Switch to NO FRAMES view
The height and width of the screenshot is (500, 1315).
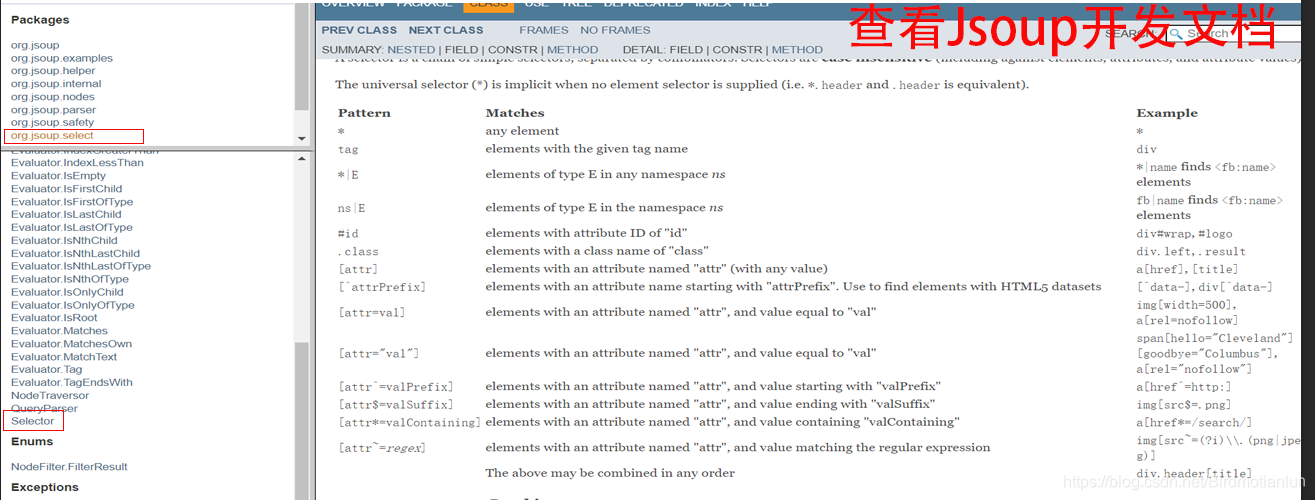coord(615,30)
